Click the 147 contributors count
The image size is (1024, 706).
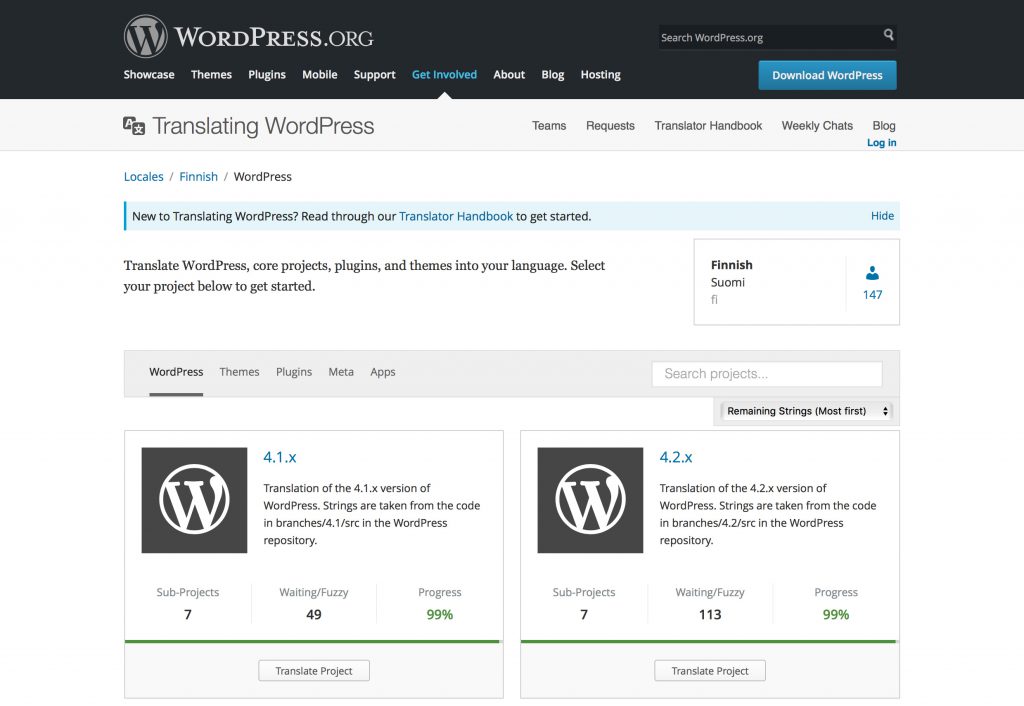(x=872, y=295)
